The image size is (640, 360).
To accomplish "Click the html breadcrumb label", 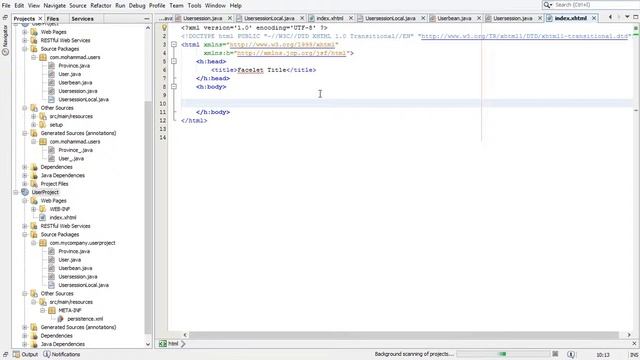I will point(173,344).
